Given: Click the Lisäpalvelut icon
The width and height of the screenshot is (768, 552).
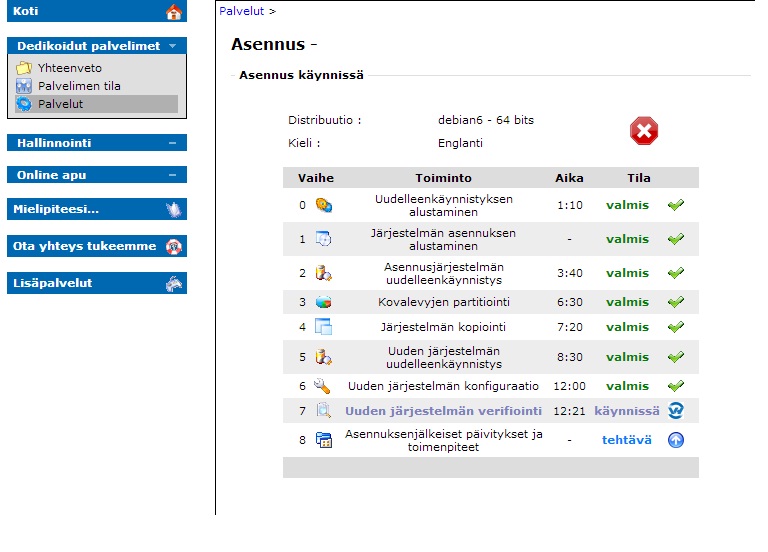Looking at the screenshot, I should point(174,283).
